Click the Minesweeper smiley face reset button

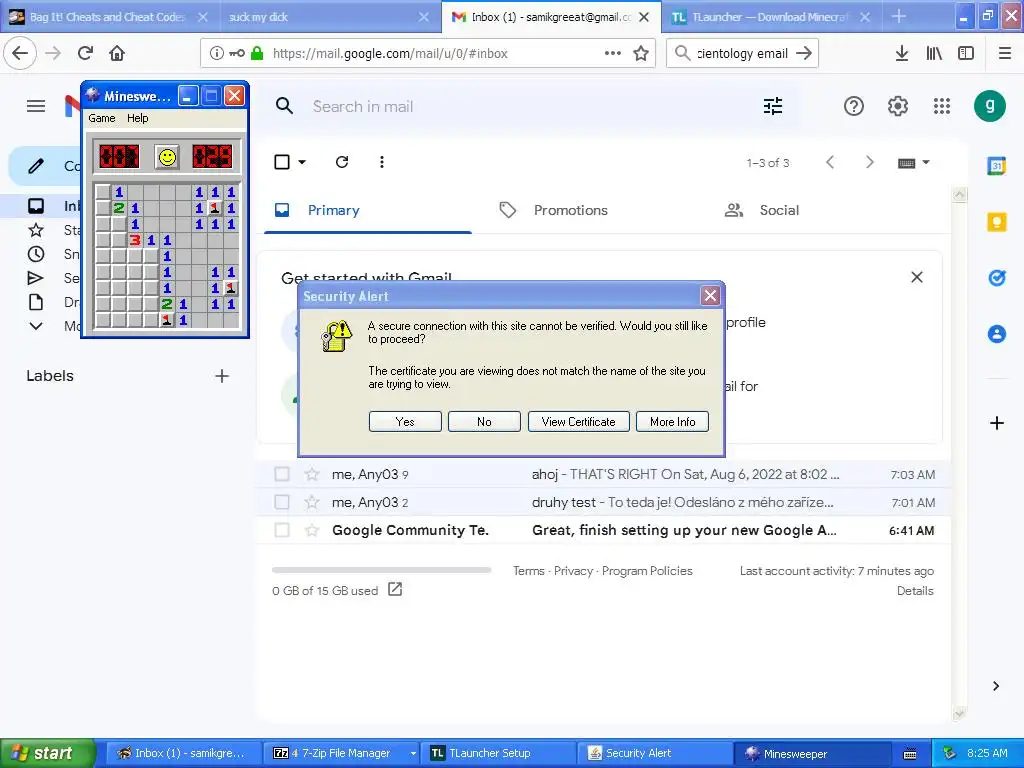167,157
